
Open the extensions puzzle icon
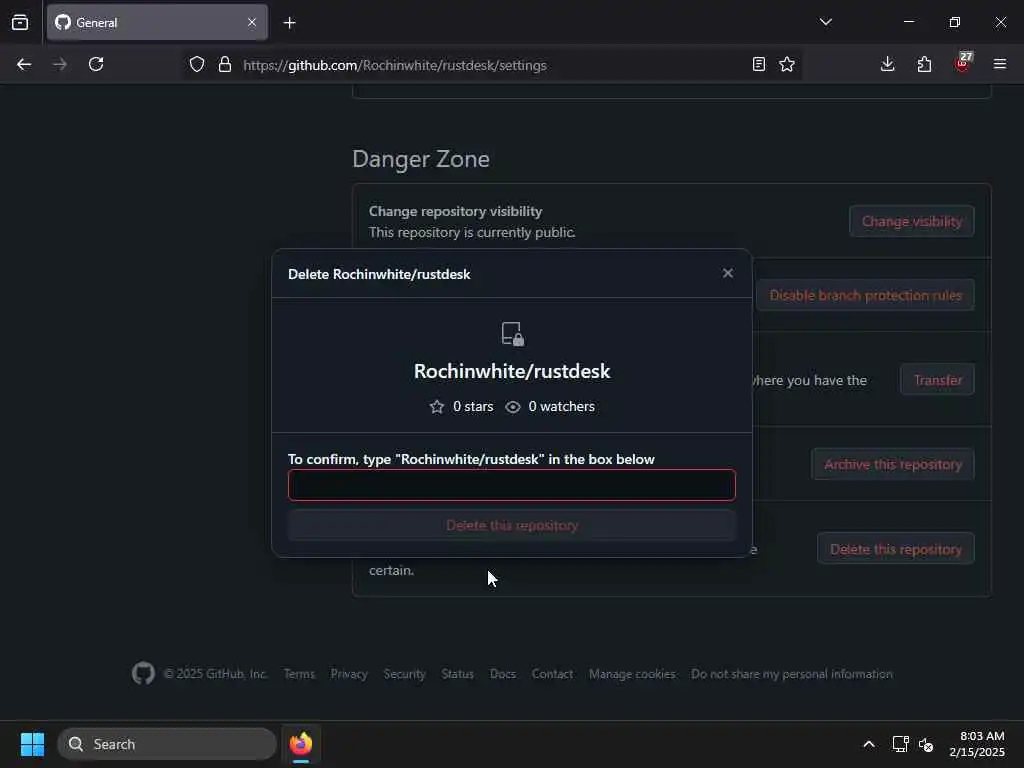coord(924,65)
